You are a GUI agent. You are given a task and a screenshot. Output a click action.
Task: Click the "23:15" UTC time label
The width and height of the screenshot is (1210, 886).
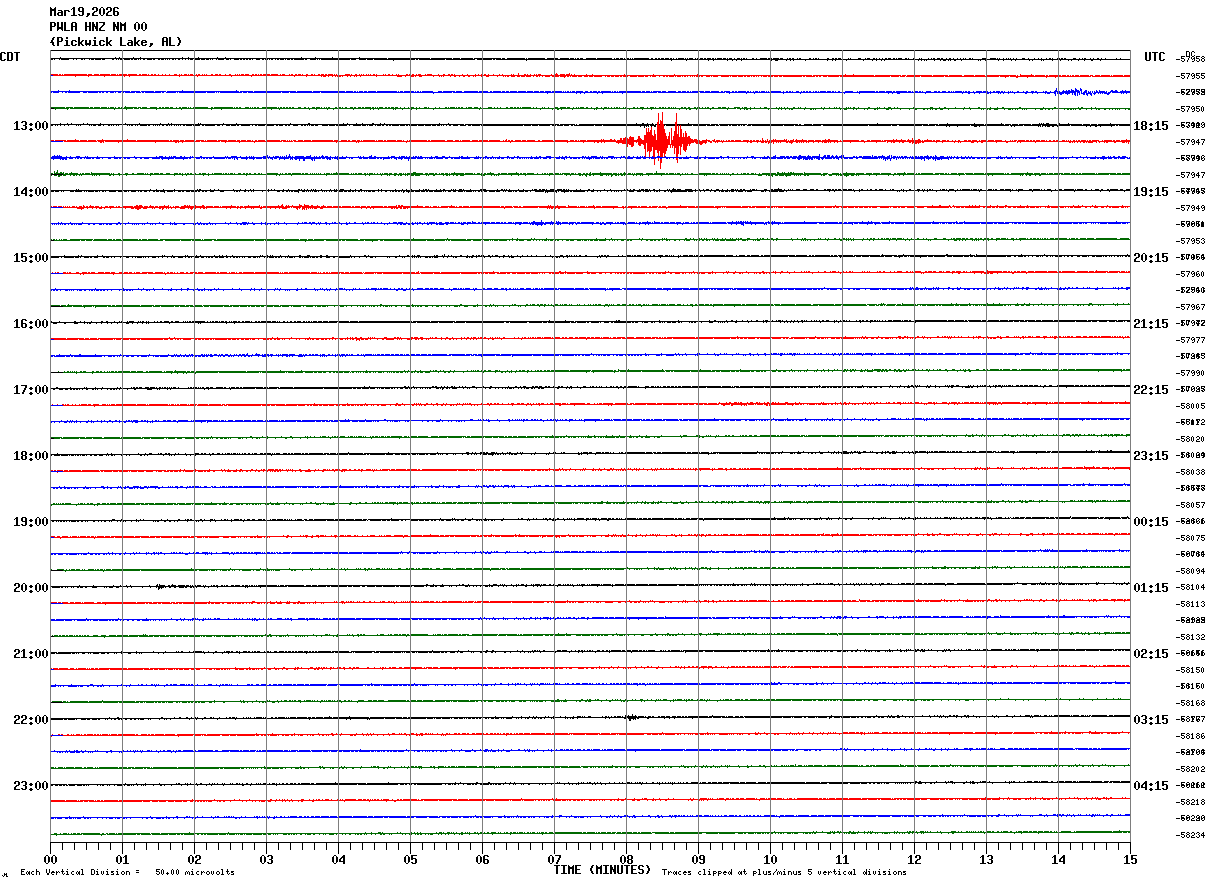click(1151, 456)
